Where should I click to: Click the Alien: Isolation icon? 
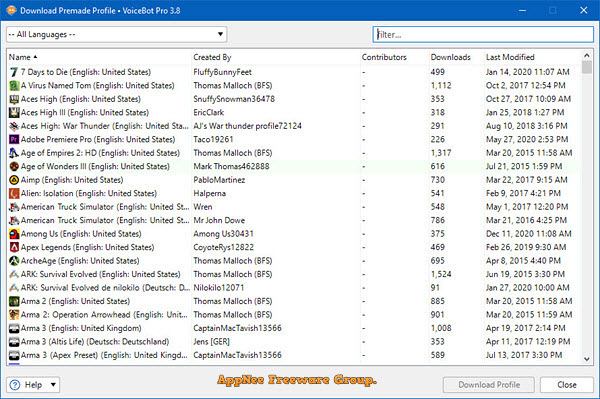14,193
